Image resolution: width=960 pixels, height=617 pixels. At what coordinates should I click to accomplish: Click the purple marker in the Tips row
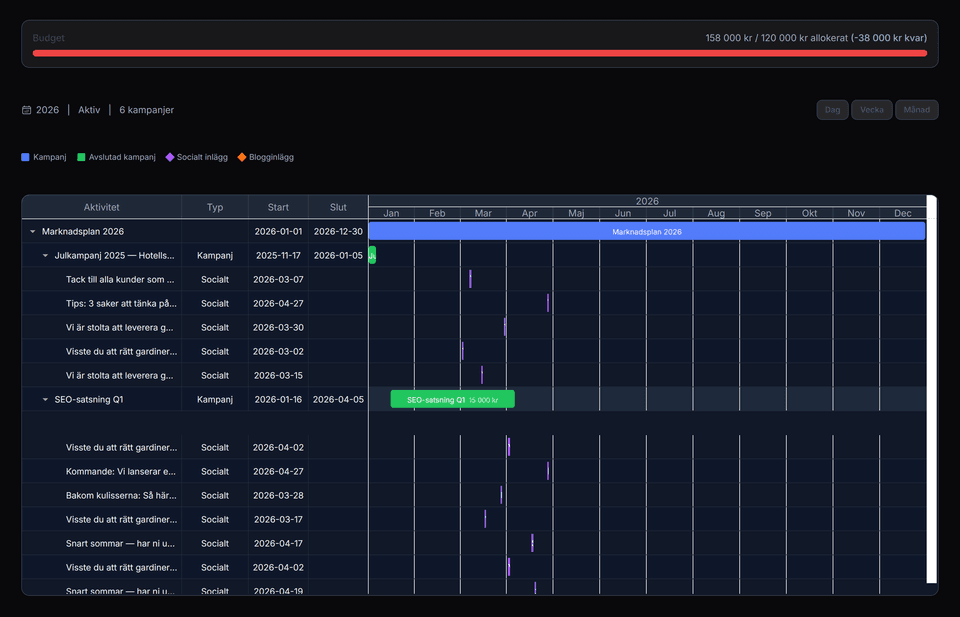[548, 303]
